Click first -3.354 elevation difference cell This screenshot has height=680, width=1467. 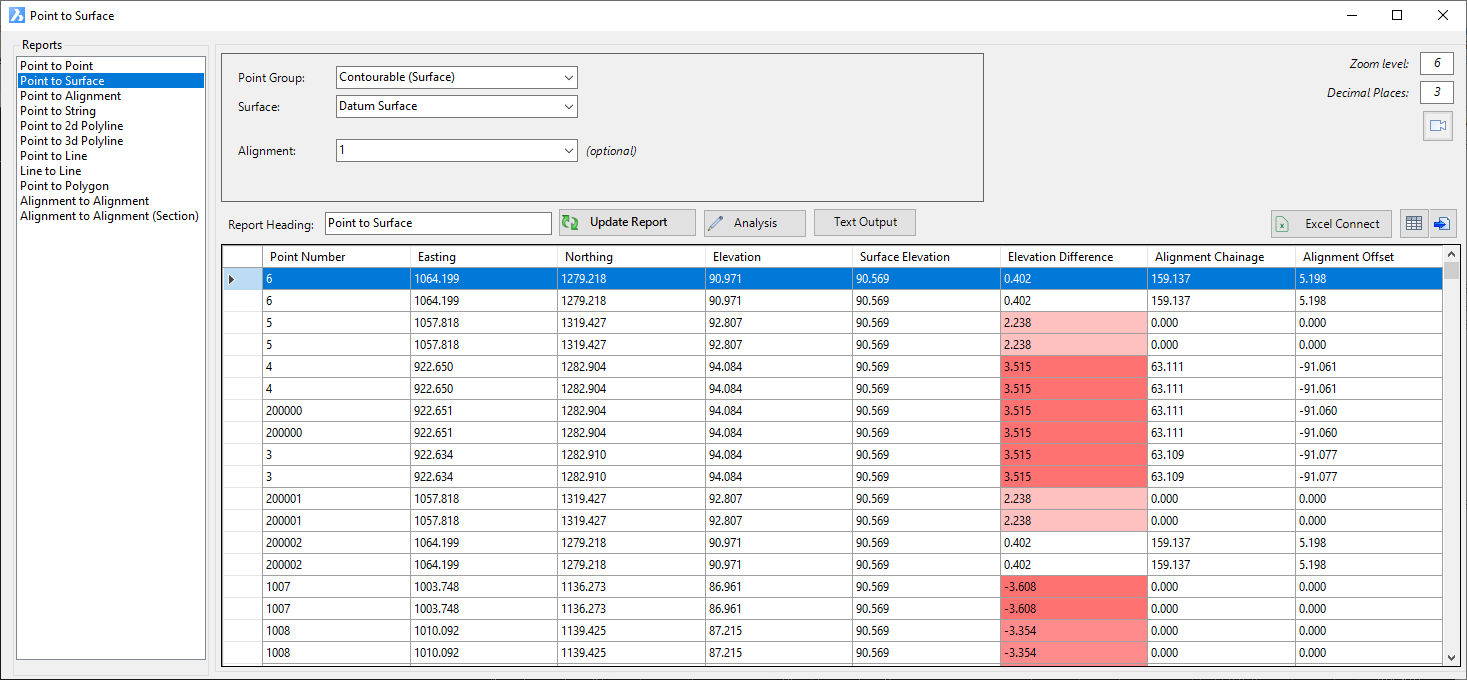pyautogui.click(x=1074, y=631)
